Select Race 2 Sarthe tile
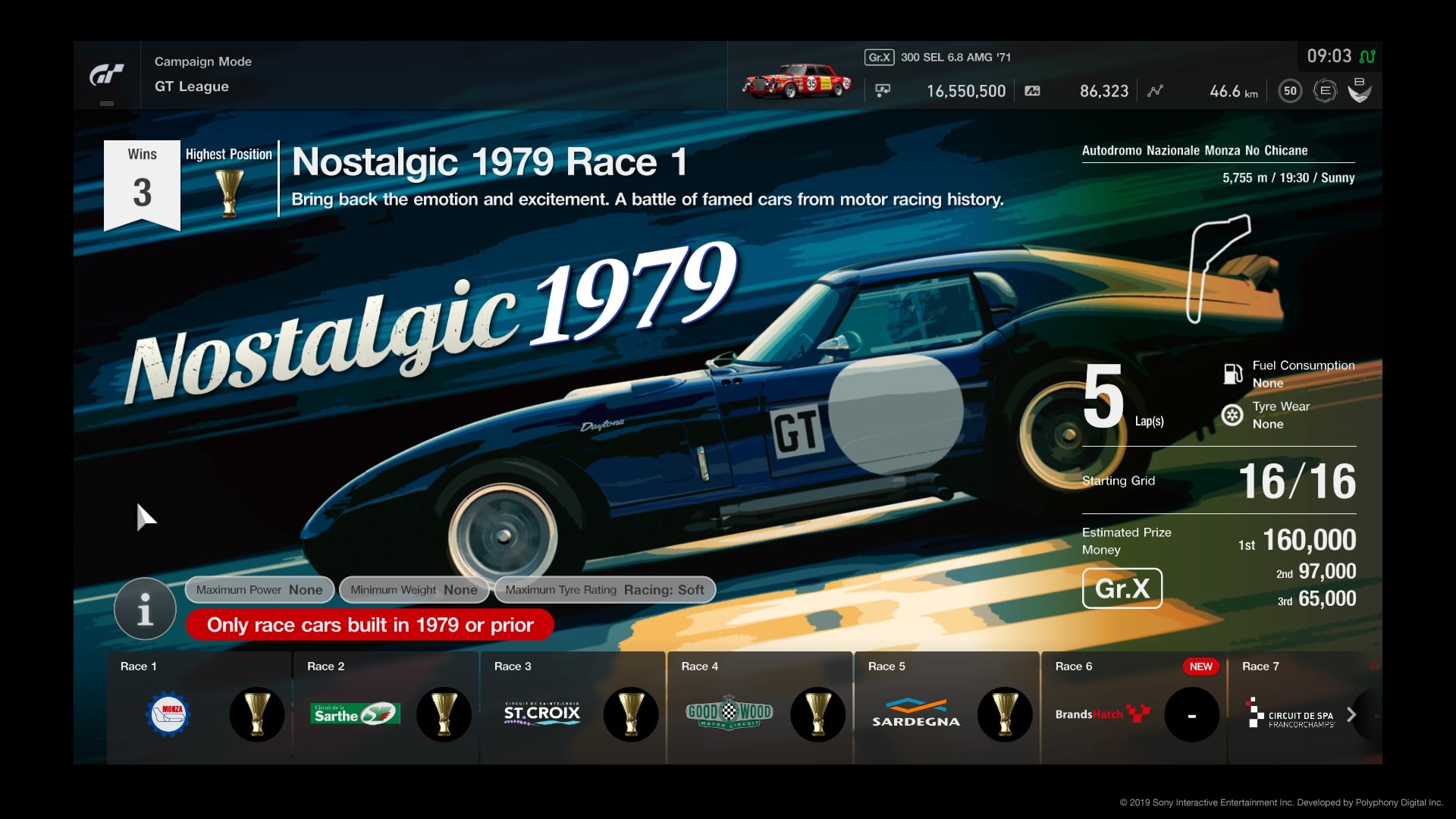 (x=385, y=707)
